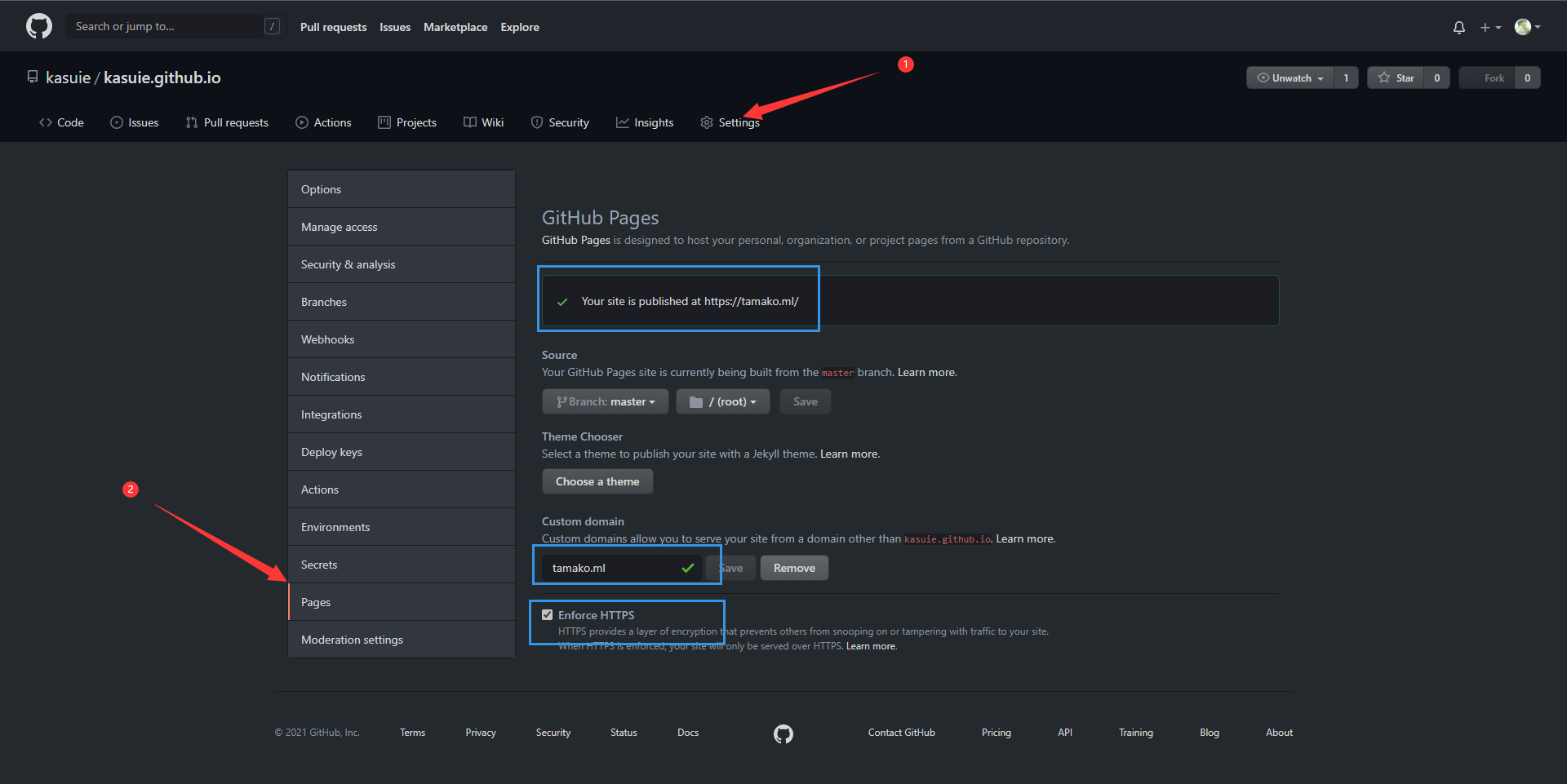The width and height of the screenshot is (1567, 784).
Task: Open Actions in settings sidebar
Action: tap(402, 489)
